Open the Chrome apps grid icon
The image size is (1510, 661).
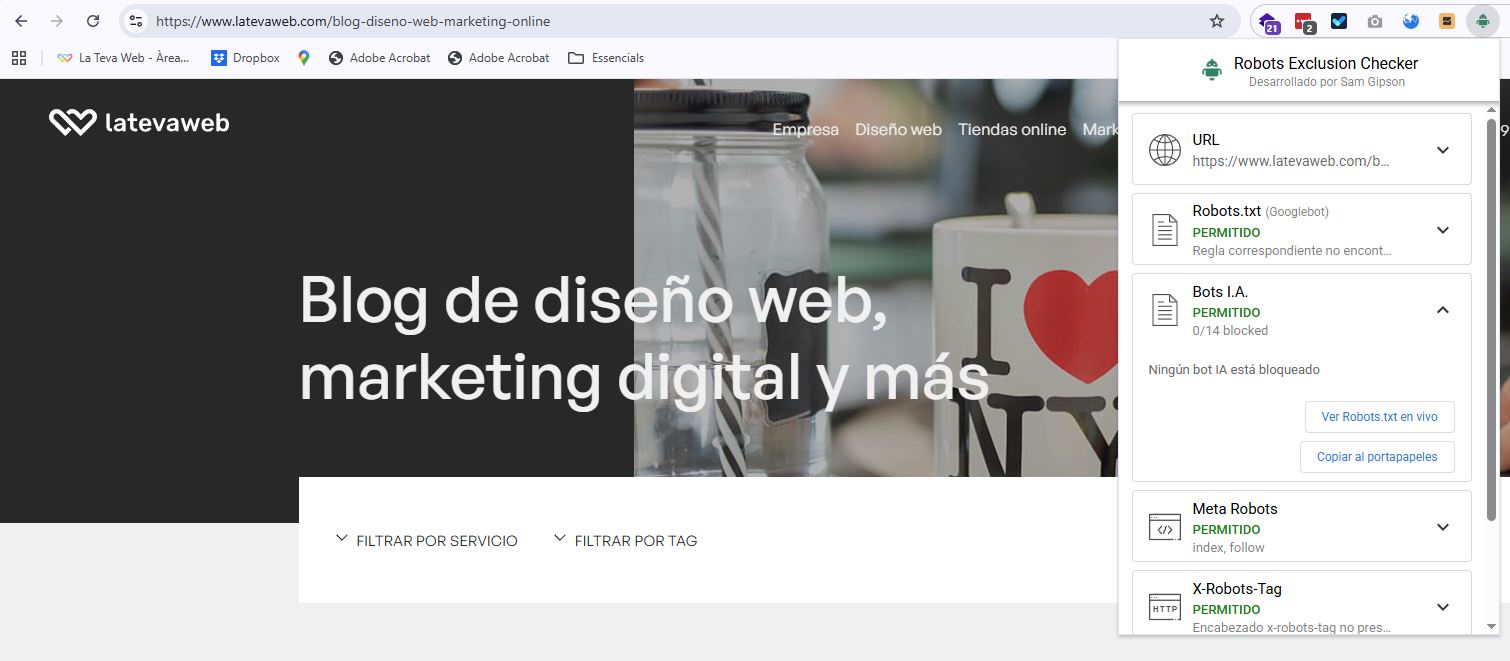point(18,58)
